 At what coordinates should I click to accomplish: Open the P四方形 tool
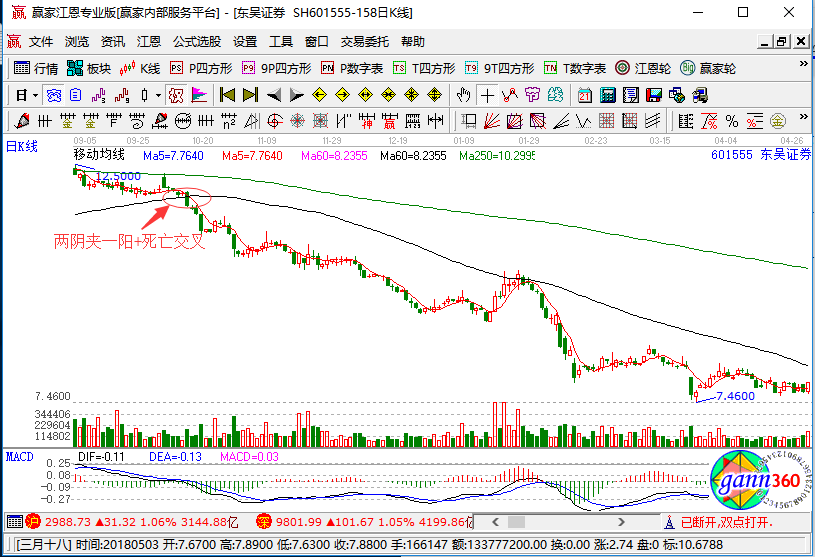[x=201, y=68]
